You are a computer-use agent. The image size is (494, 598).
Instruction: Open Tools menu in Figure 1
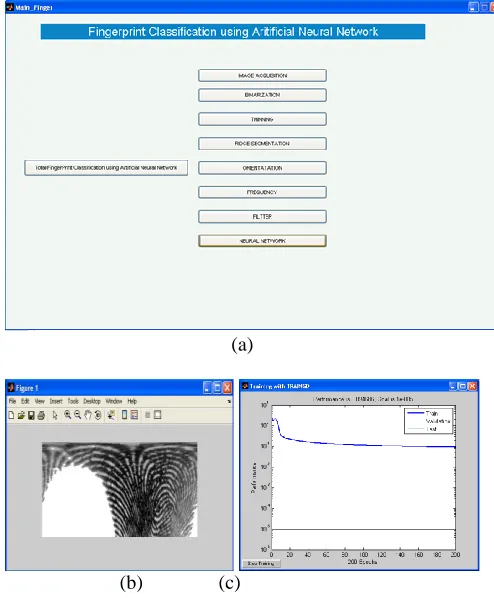[73, 401]
